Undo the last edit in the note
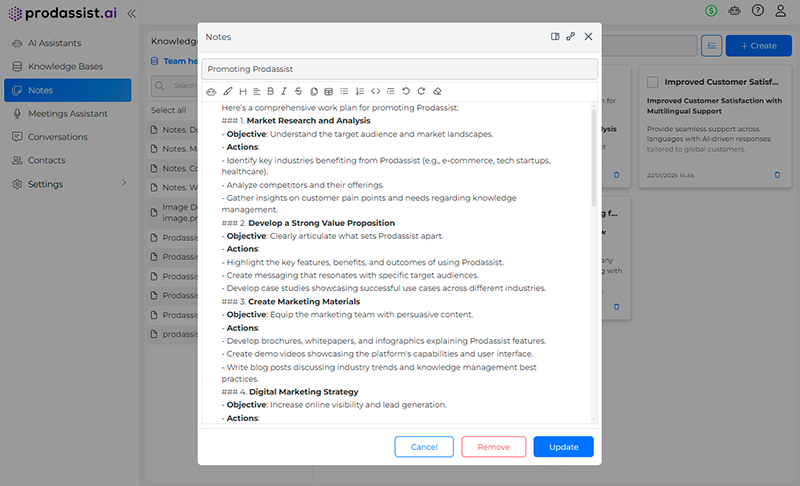The height and width of the screenshot is (486, 800). click(406, 92)
